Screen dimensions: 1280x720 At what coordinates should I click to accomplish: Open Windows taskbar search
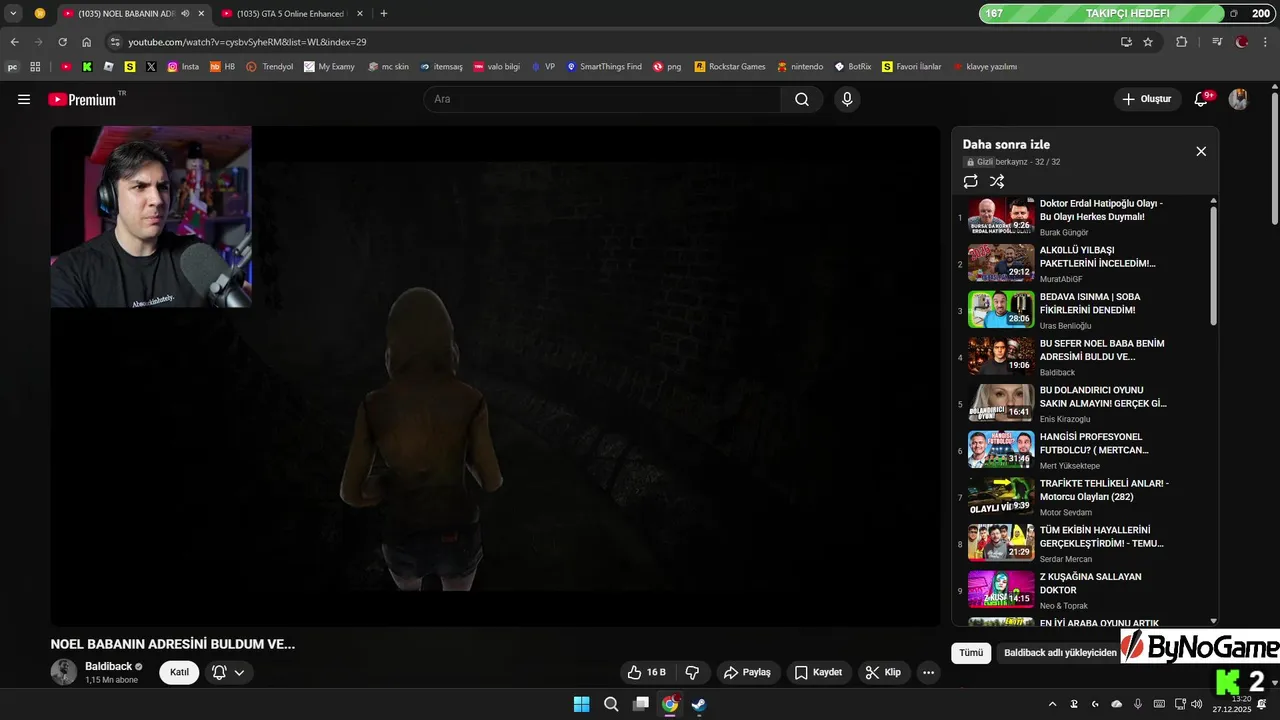coord(611,704)
